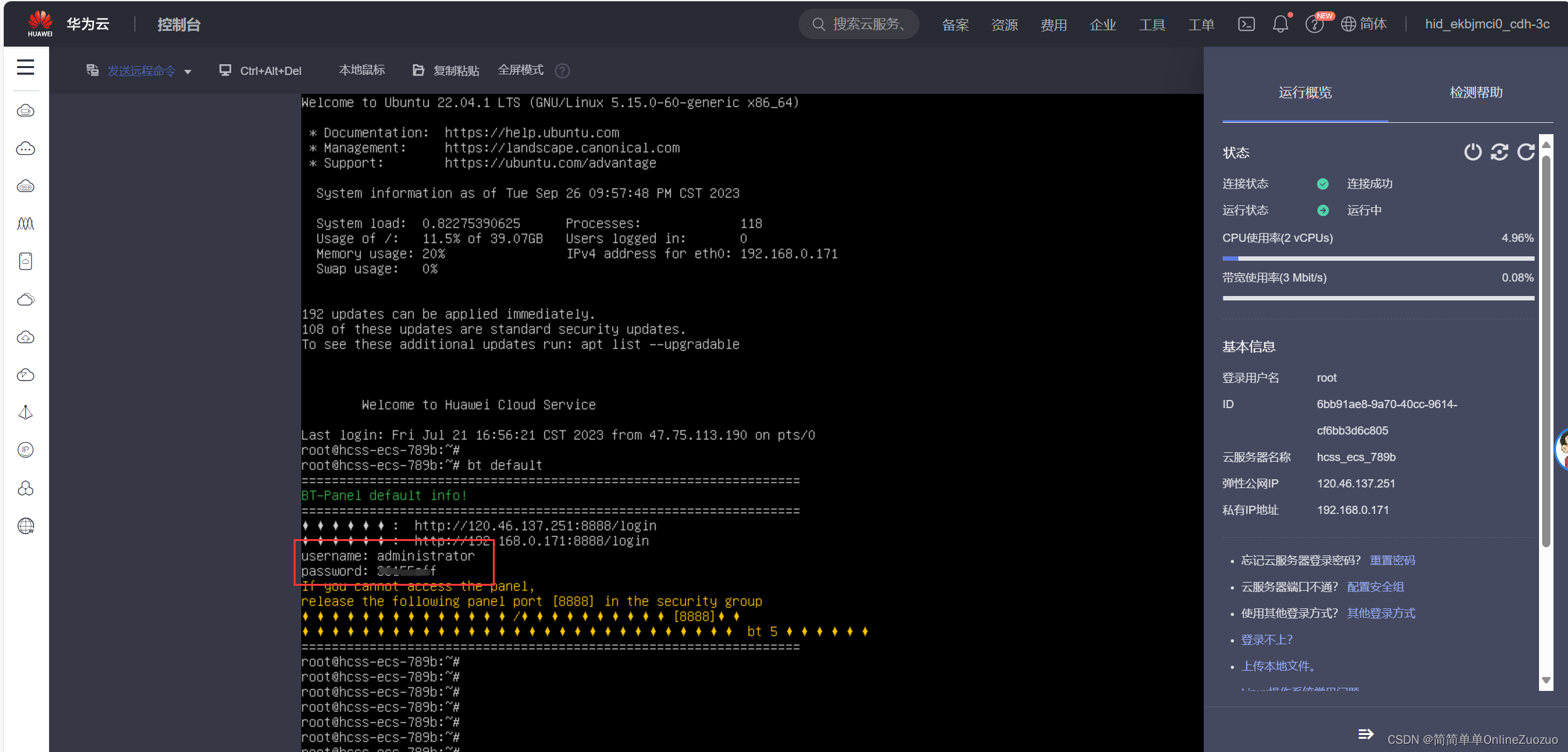
Task: Click the 登录不上? link
Action: click(x=1267, y=640)
